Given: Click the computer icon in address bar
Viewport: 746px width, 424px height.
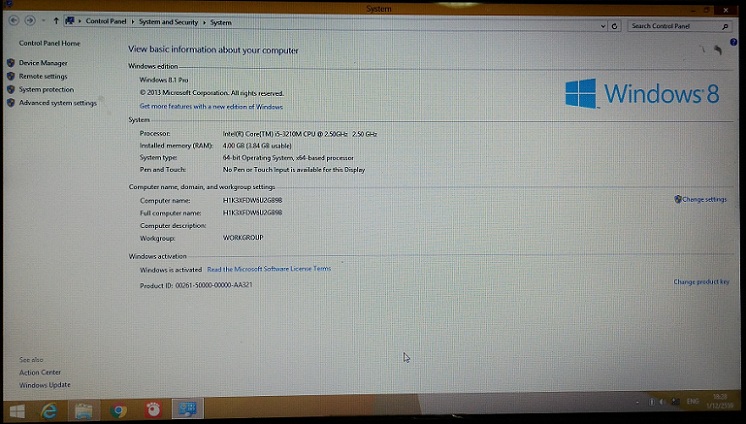Looking at the screenshot, I should tap(70, 20).
